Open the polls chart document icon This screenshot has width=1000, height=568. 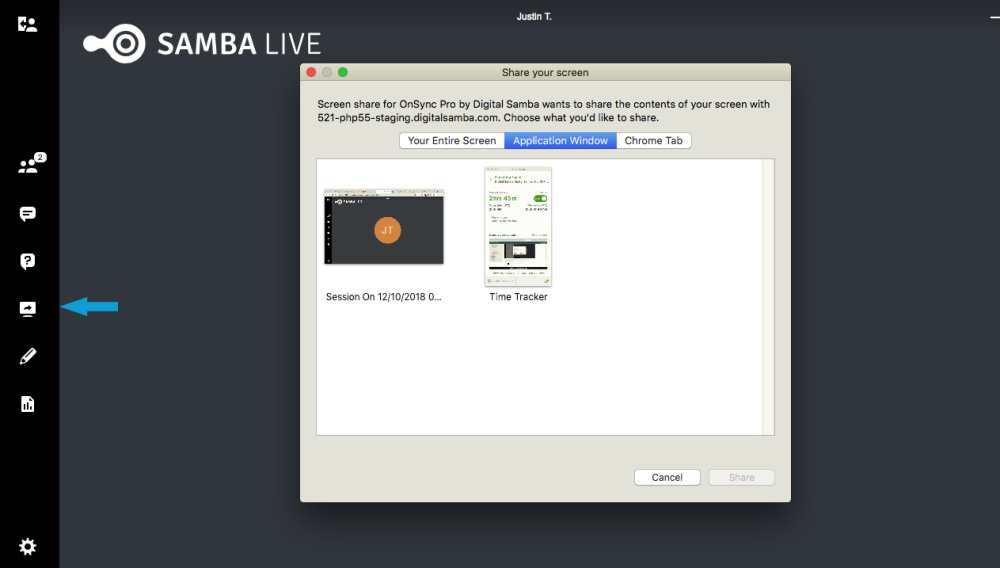pyautogui.click(x=27, y=404)
